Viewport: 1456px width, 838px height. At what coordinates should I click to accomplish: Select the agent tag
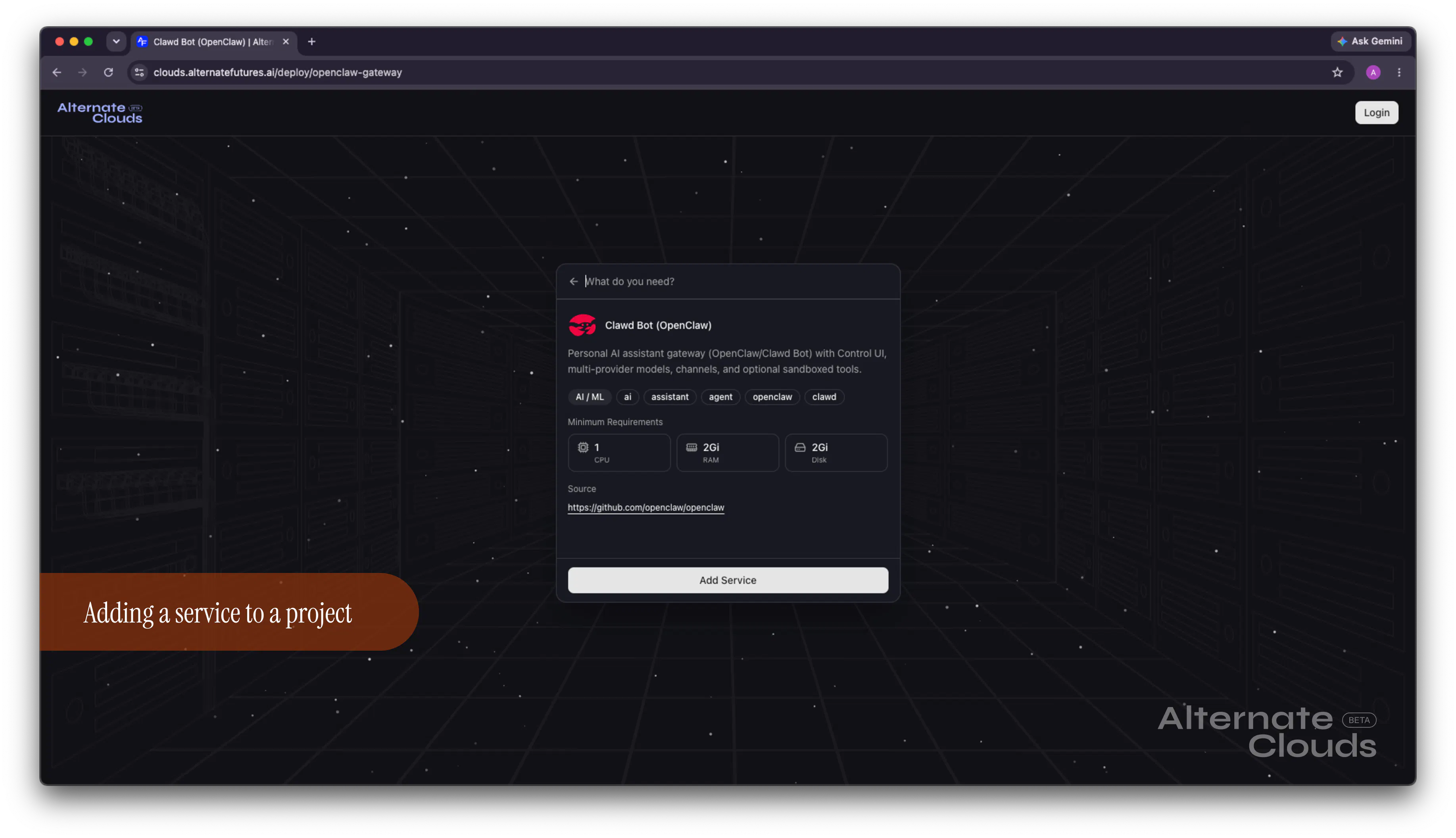(x=720, y=397)
